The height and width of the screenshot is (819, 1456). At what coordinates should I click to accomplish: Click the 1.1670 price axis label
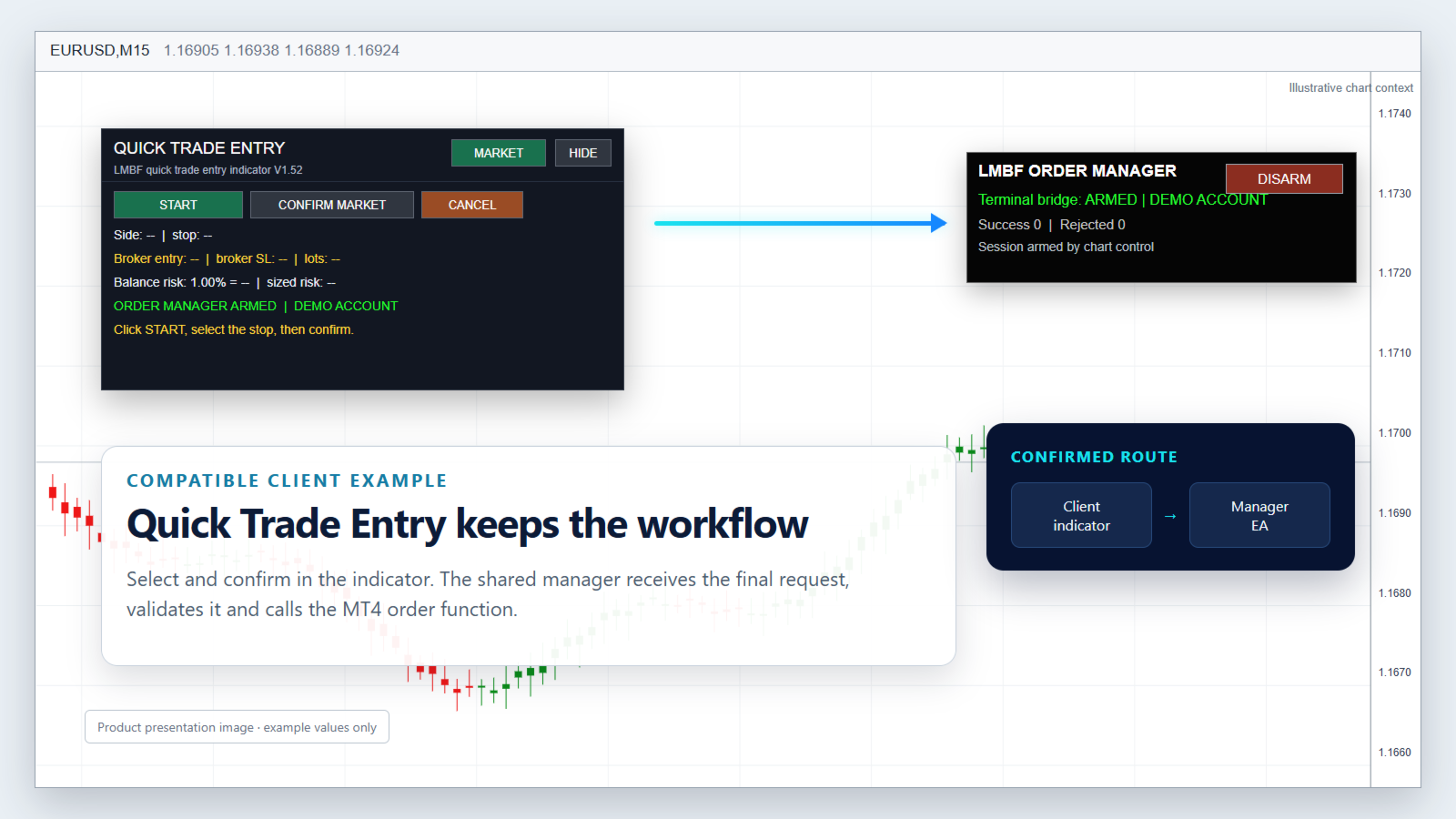tap(1395, 672)
